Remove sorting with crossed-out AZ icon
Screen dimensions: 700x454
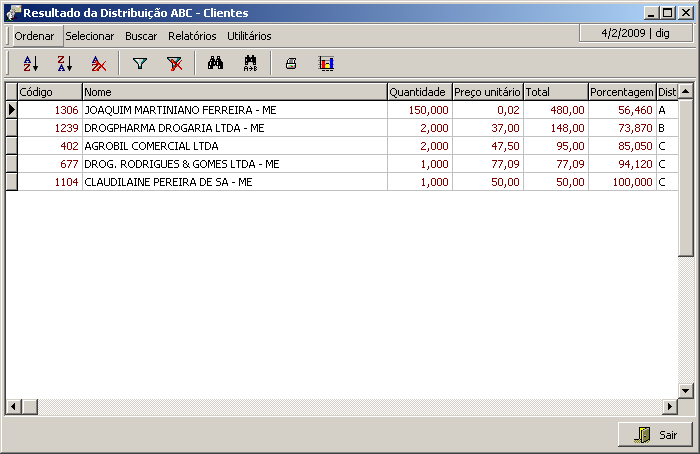pos(98,64)
